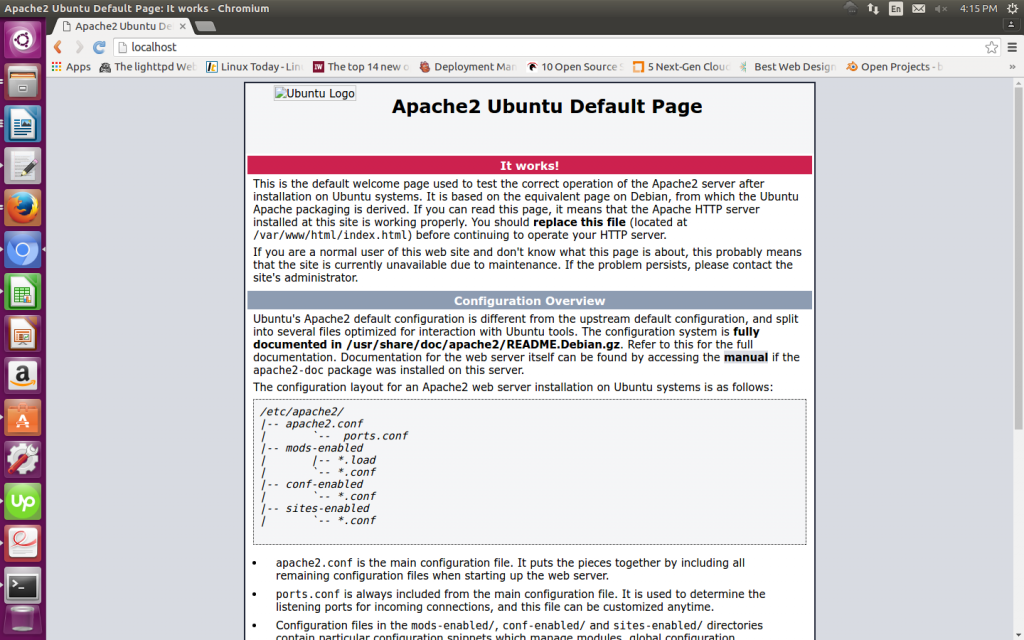Switch to the Apache2 Ubuntu Default tab

pos(124,26)
